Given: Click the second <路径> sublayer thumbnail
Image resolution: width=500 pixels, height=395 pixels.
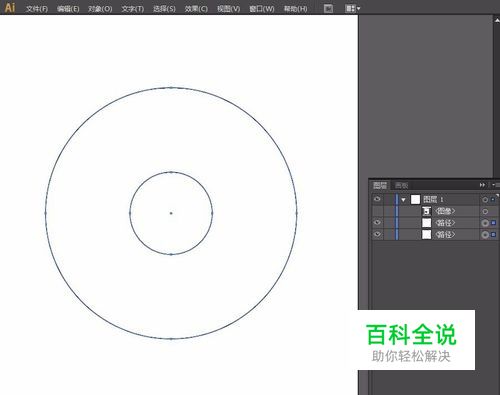Looking at the screenshot, I should (x=426, y=234).
